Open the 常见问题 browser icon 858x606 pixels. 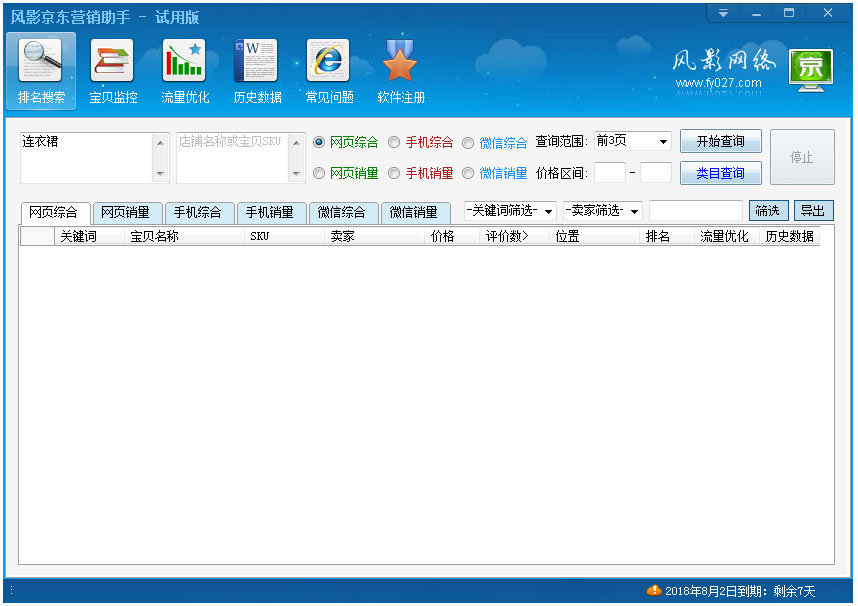point(329,61)
